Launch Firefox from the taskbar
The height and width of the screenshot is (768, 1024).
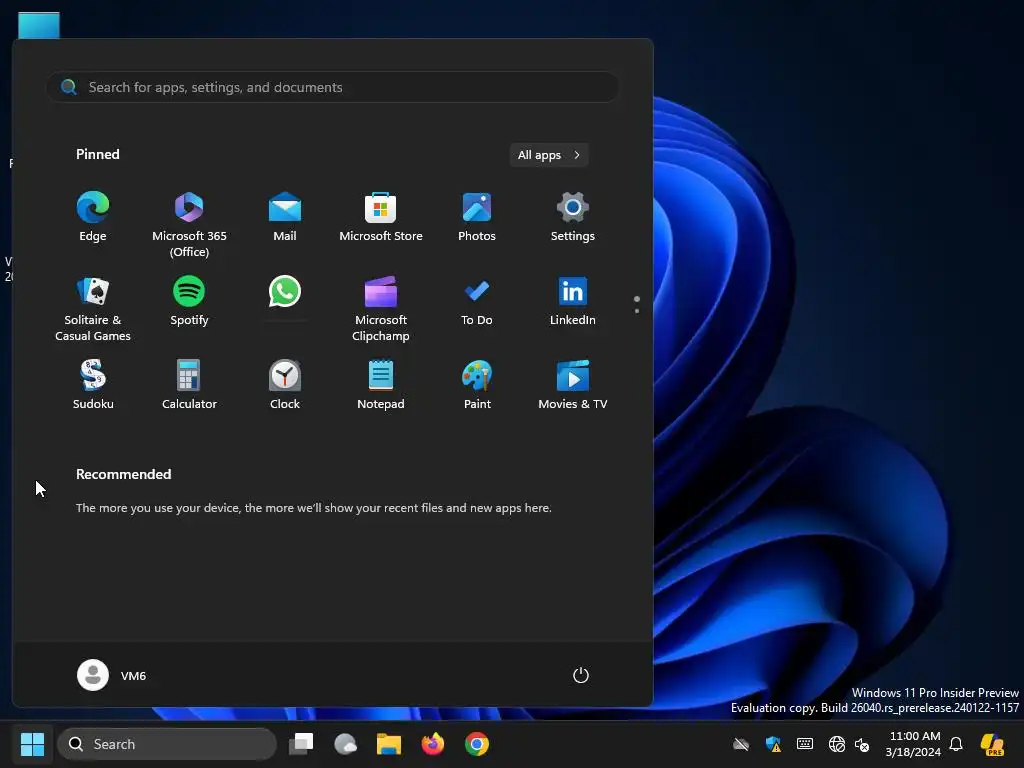pos(432,744)
